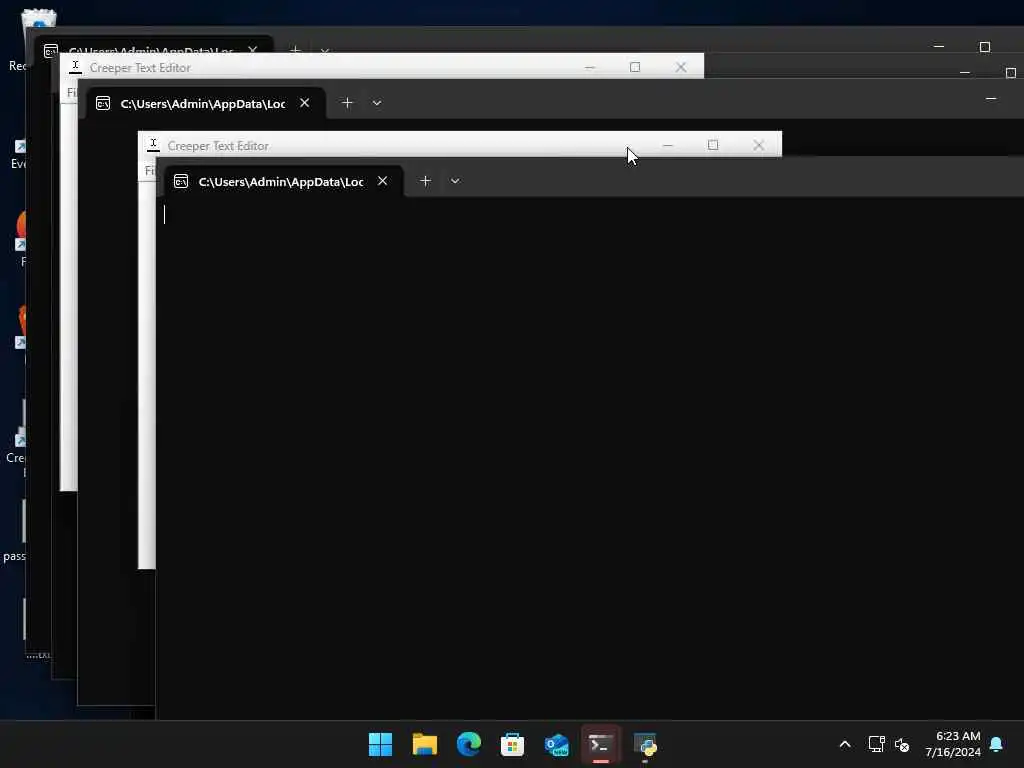Open Outlook from the taskbar
1024x768 pixels.
pos(557,744)
